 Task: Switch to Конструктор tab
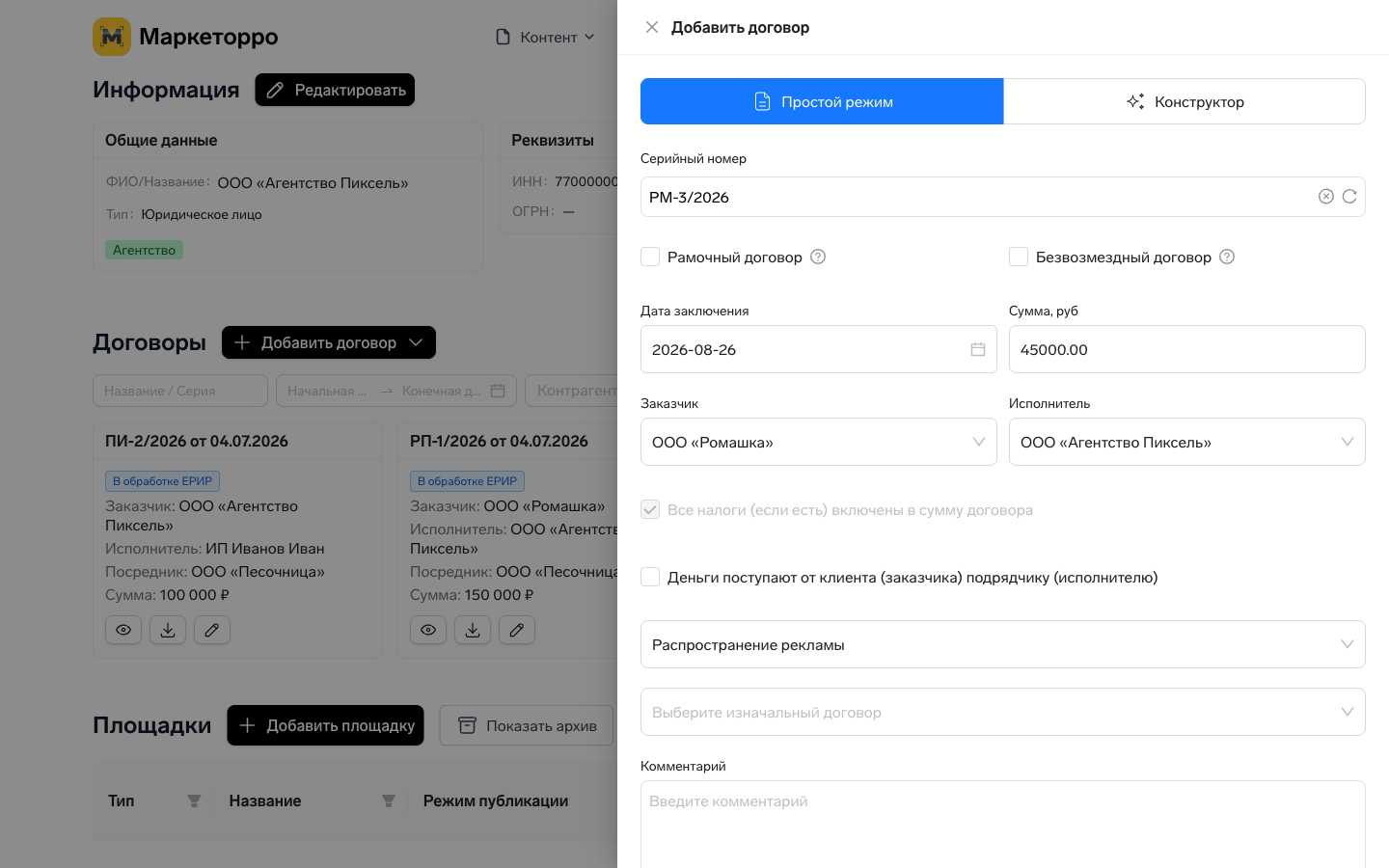point(1185,101)
